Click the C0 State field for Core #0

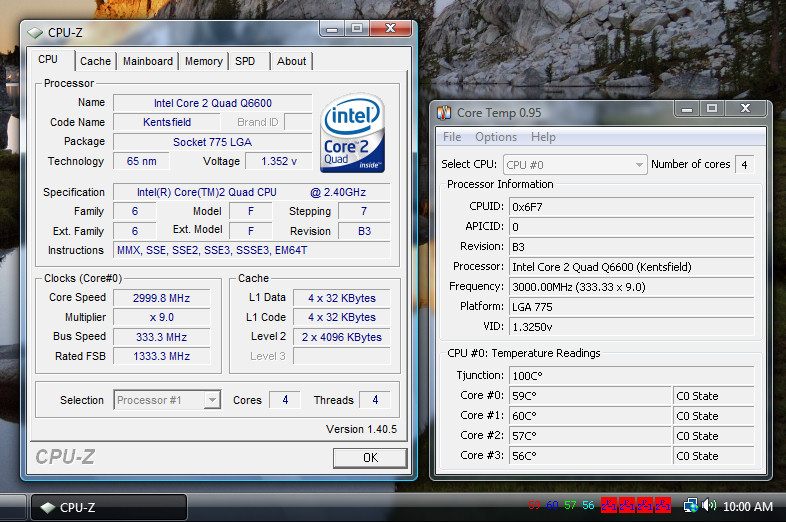pyautogui.click(x=714, y=396)
